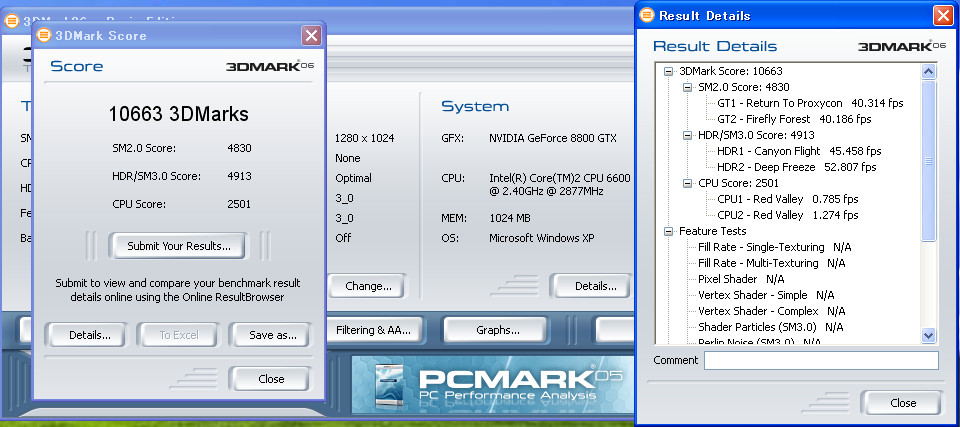960x427 pixels.
Task: Select 'HDR/SM3.0 Score: 4913' tree row
Action: (756, 135)
